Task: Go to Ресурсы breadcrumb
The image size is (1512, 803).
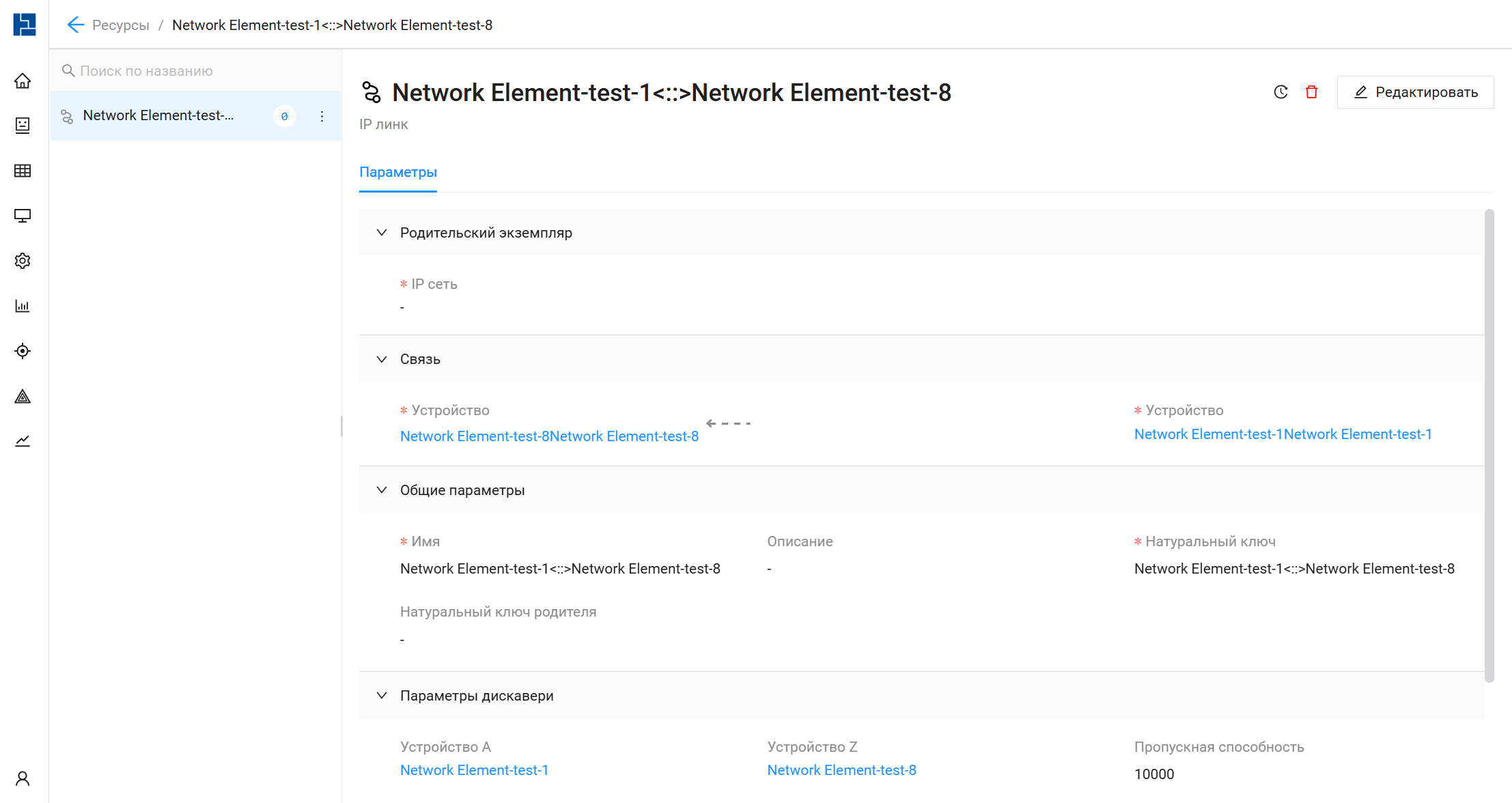Action: coord(121,25)
